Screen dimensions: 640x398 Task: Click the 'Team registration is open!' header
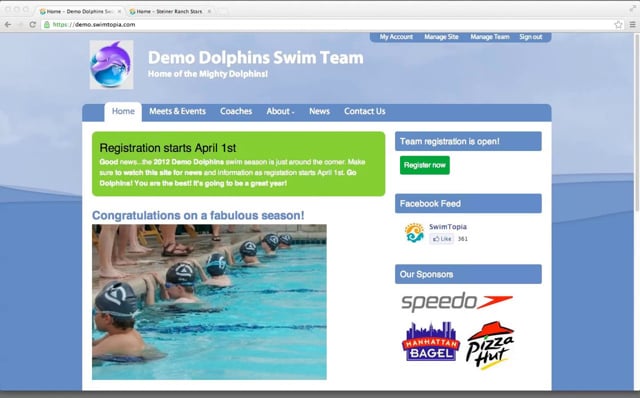[x=468, y=141]
